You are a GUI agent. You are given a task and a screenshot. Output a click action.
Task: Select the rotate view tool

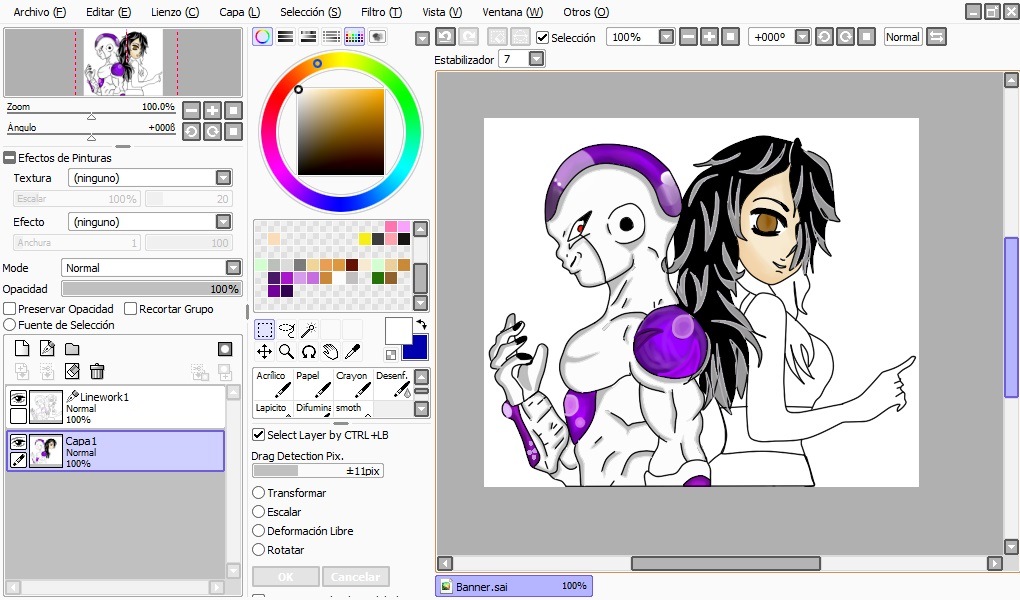tap(308, 352)
